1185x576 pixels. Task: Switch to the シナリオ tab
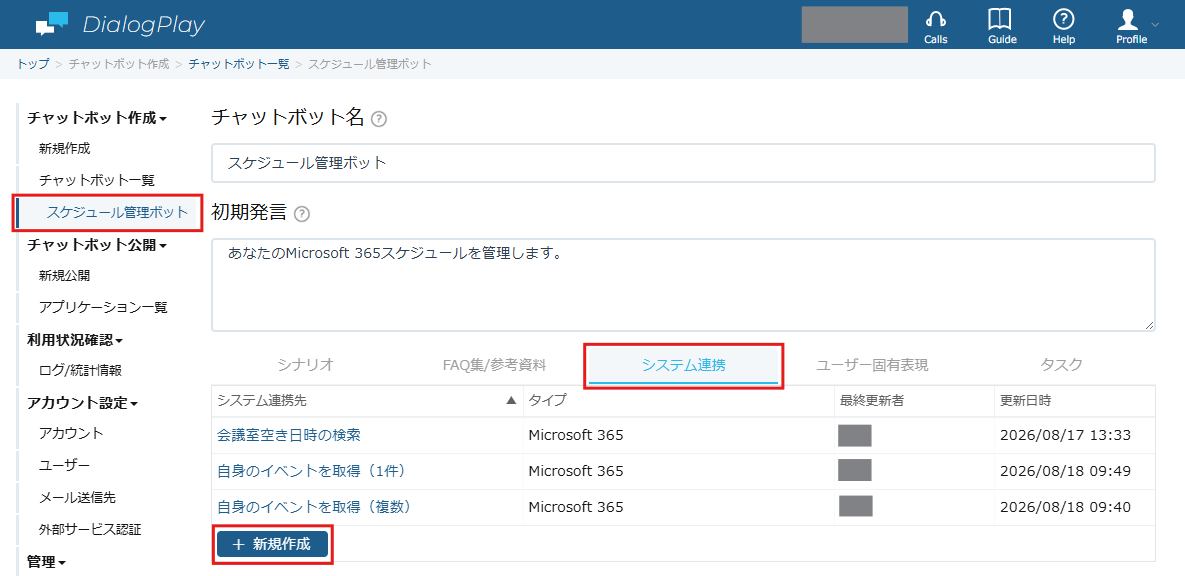coord(305,365)
